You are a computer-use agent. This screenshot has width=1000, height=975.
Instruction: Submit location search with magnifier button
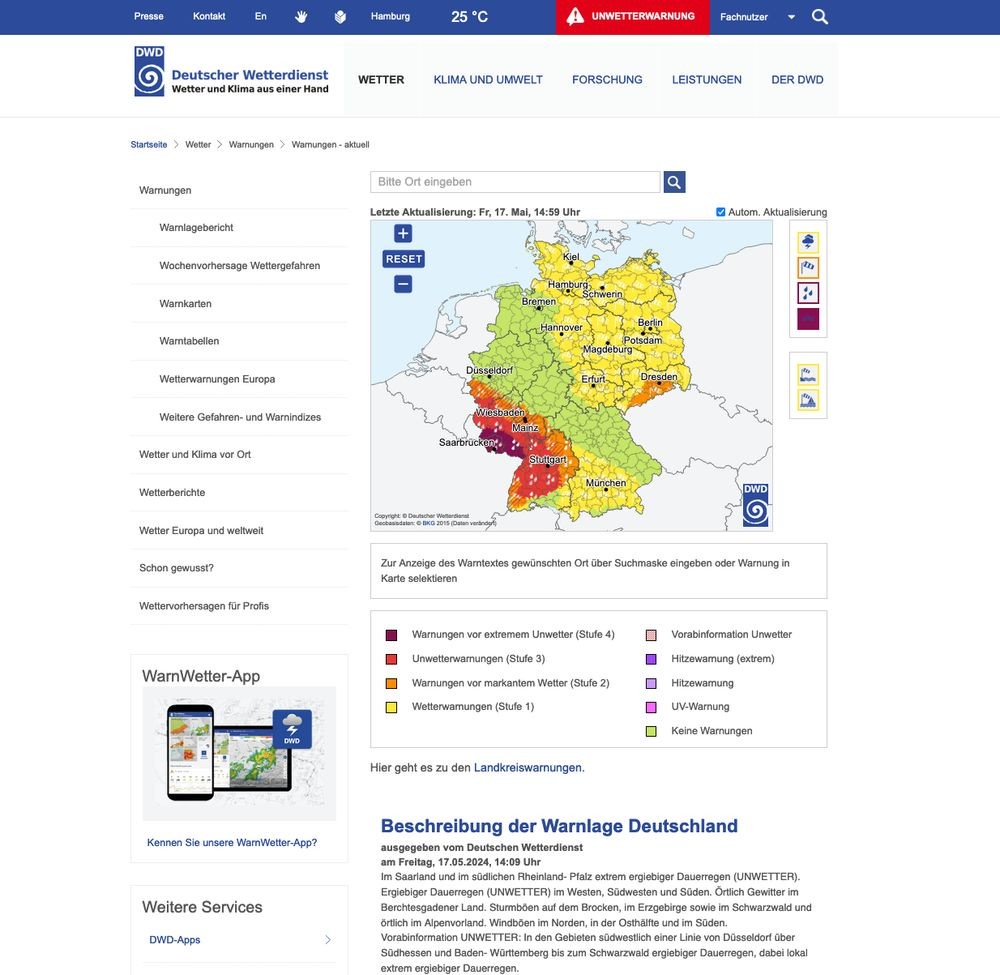coord(674,182)
